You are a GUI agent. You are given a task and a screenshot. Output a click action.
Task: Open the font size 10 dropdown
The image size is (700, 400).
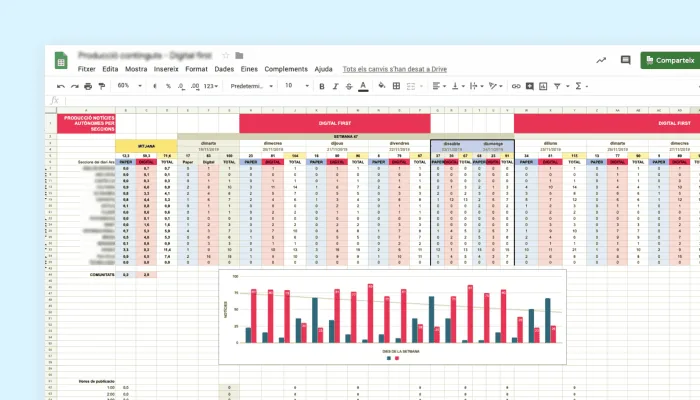(x=297, y=86)
